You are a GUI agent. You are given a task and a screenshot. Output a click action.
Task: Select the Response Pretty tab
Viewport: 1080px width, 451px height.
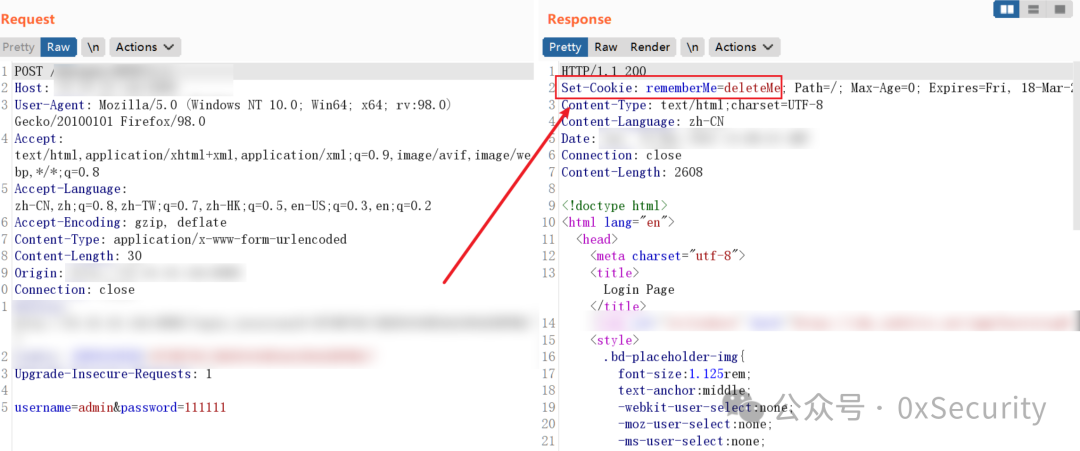(x=565, y=47)
